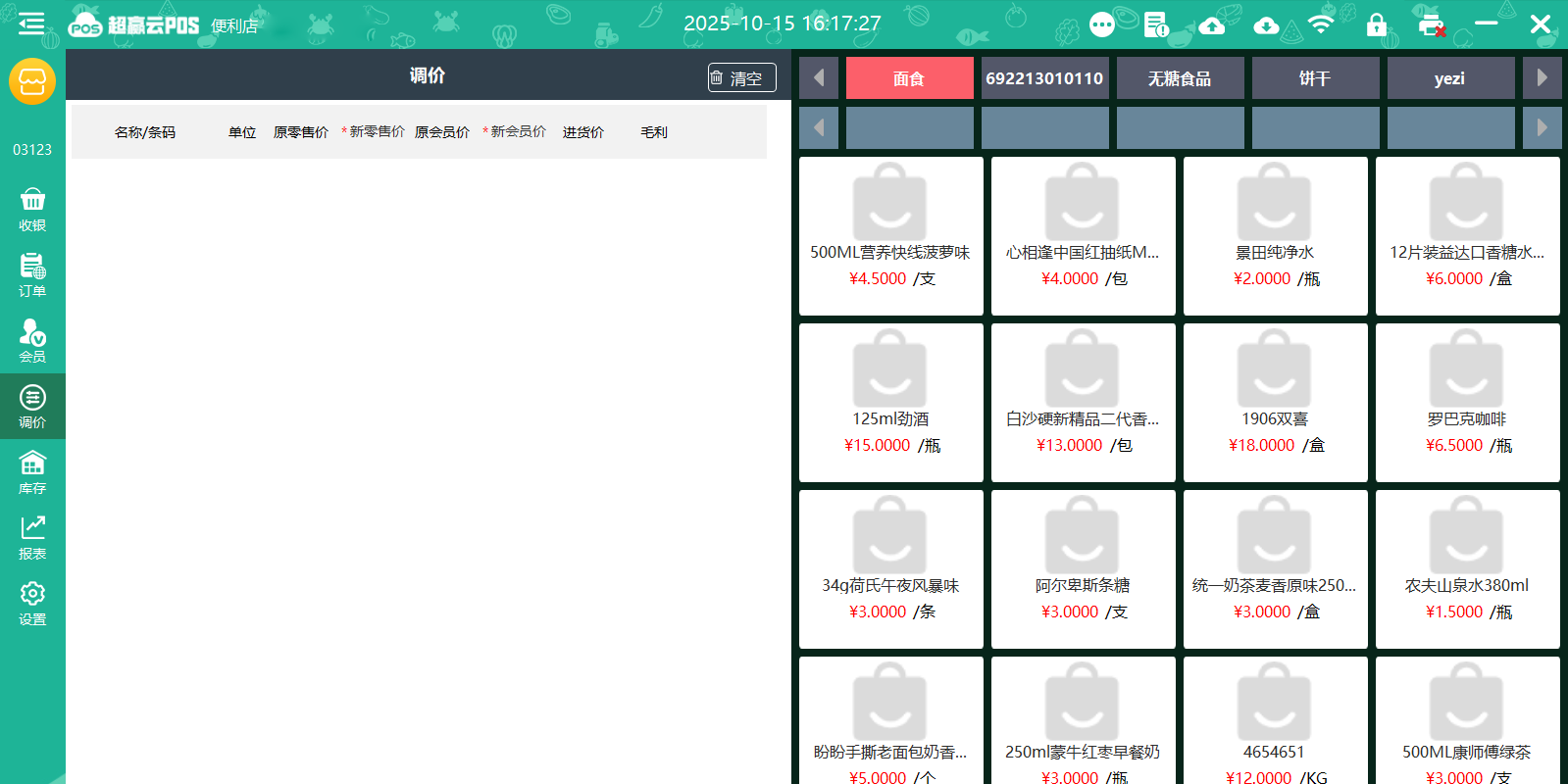Select the 无糖食品 category tab
The width and height of the screenshot is (1568, 784).
pyautogui.click(x=1180, y=78)
